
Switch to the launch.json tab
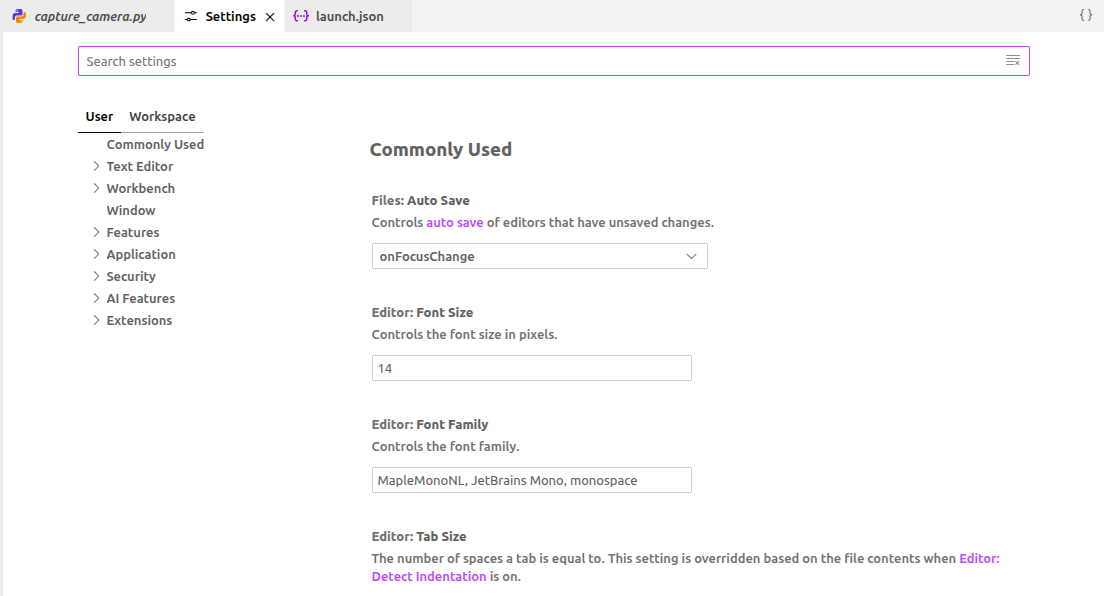pyautogui.click(x=349, y=17)
